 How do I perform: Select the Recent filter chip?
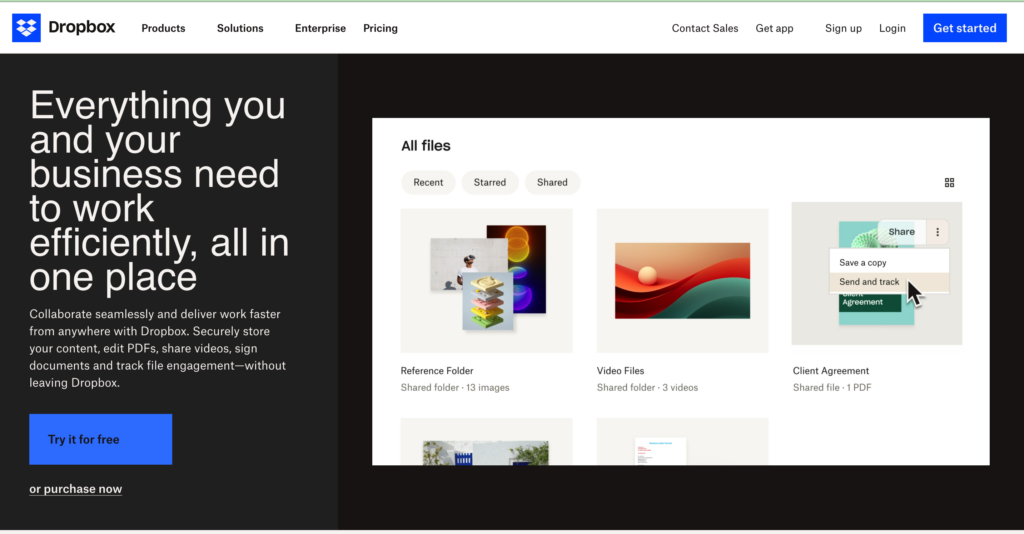pyautogui.click(x=428, y=182)
